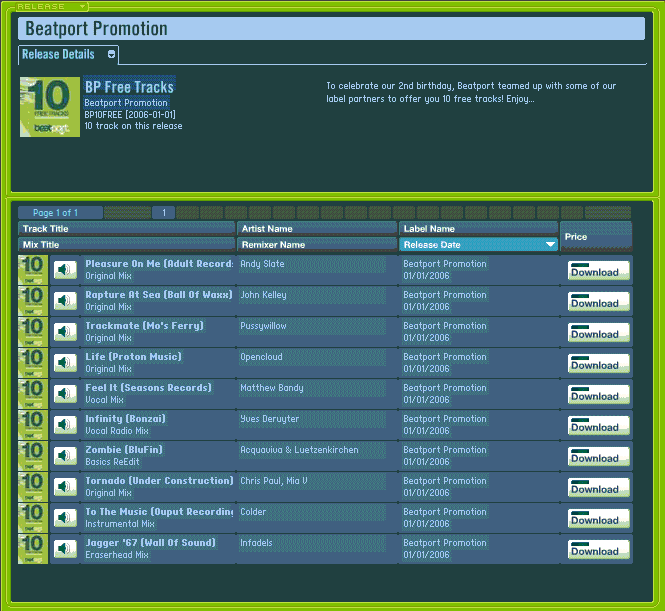
Task: Click cover thumbnail beside Rapture At Sea
Action: point(33,301)
